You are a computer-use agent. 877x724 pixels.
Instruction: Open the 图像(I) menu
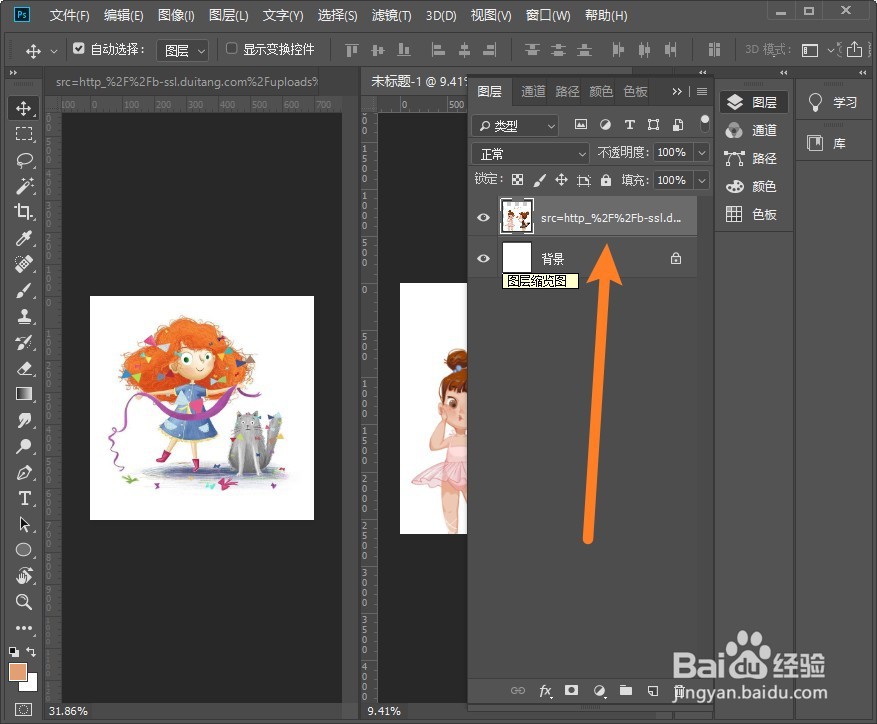176,16
